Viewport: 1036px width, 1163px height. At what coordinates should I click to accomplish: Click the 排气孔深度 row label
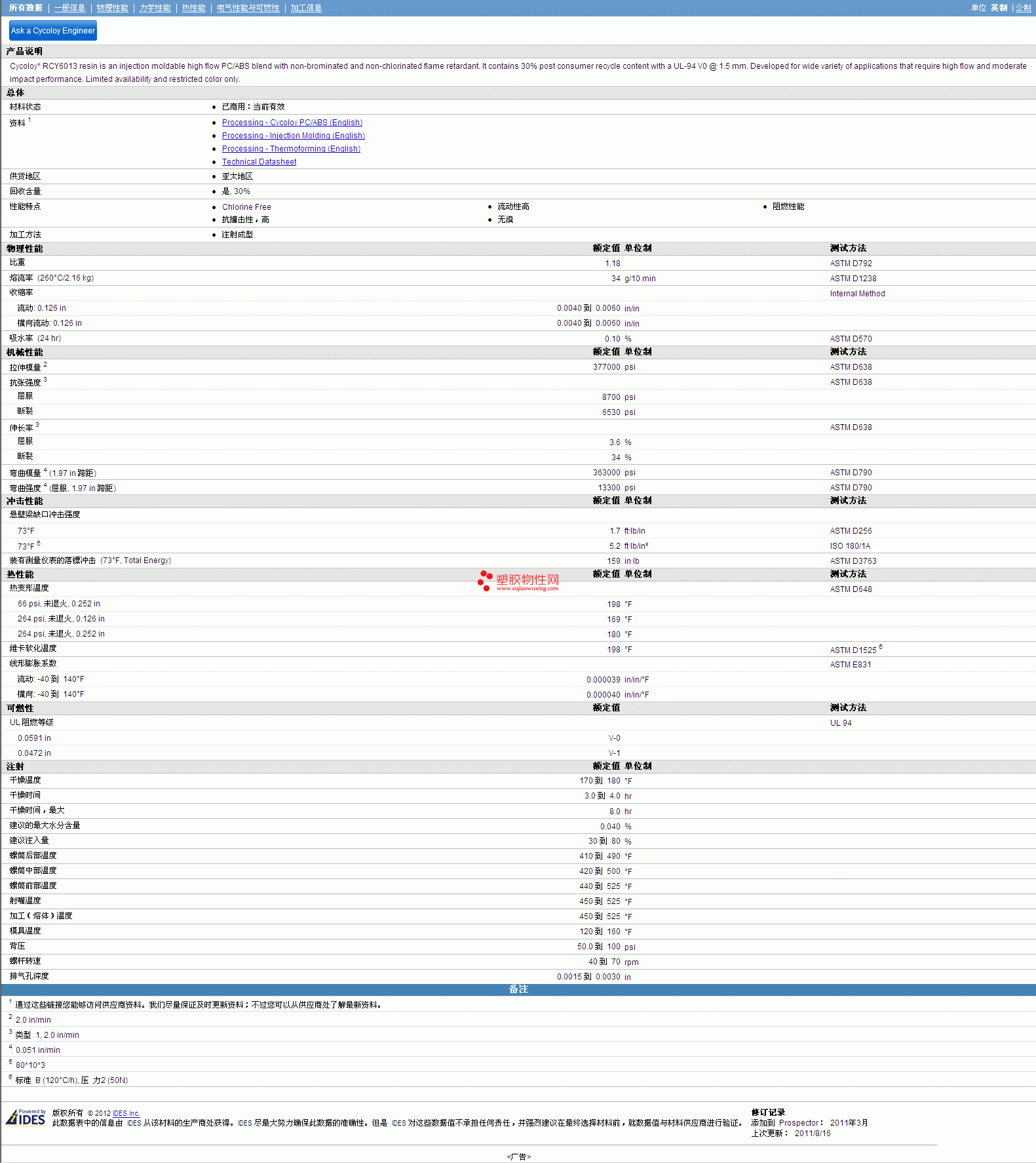coord(29,976)
